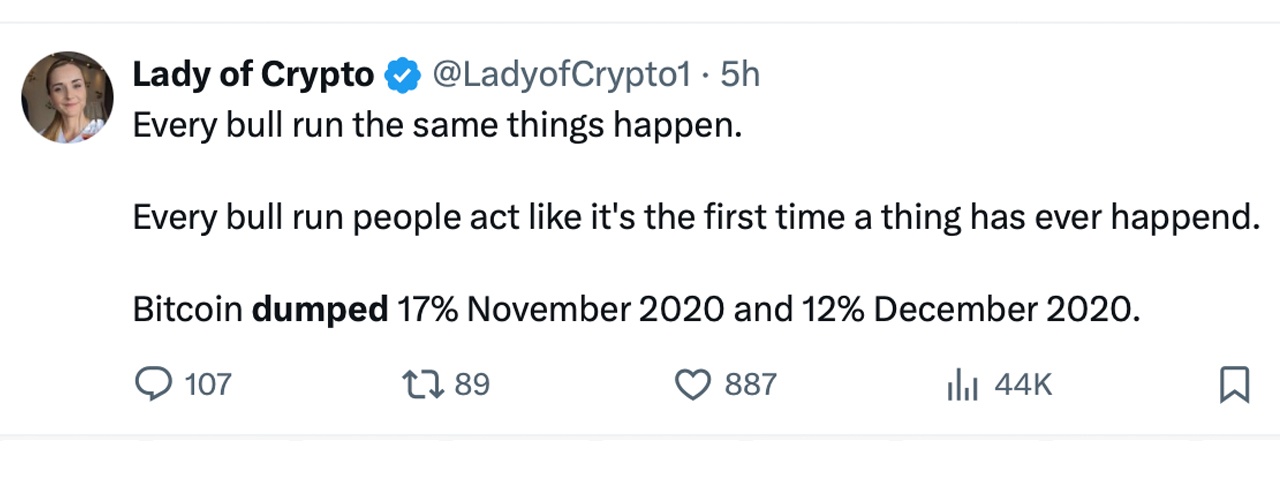Click the 887 likes count
The image size is (1280, 500).
(750, 384)
